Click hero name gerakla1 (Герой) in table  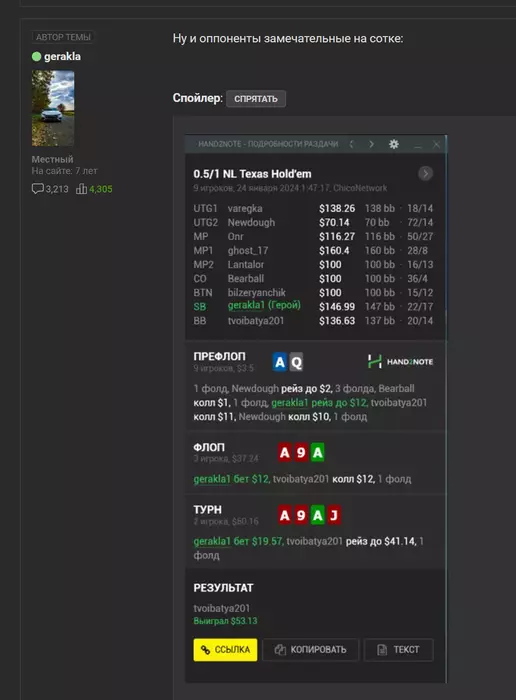[264, 305]
